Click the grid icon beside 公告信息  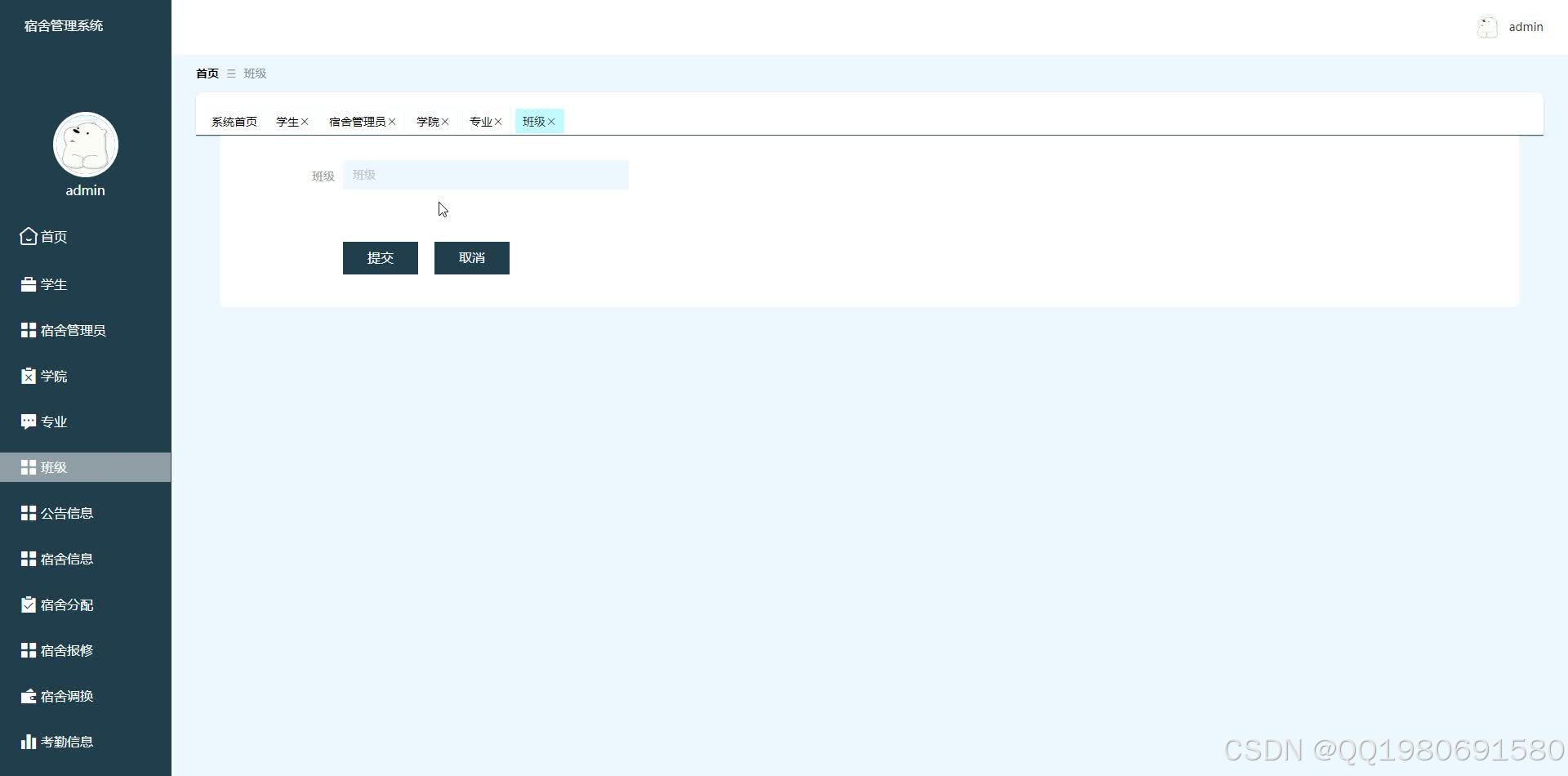pyautogui.click(x=29, y=513)
